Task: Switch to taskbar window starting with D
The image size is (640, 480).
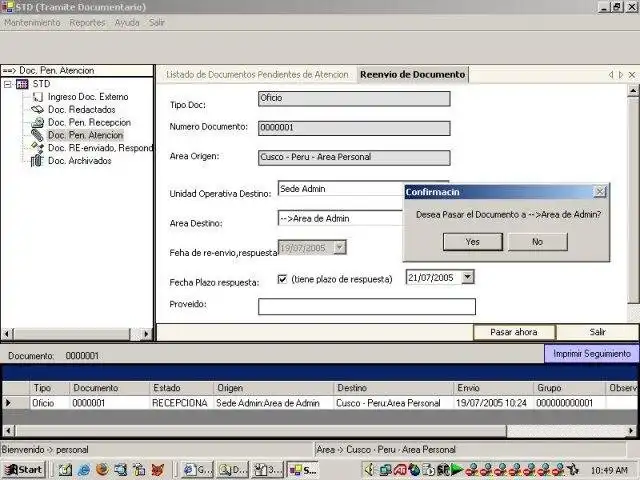Action: click(232, 470)
